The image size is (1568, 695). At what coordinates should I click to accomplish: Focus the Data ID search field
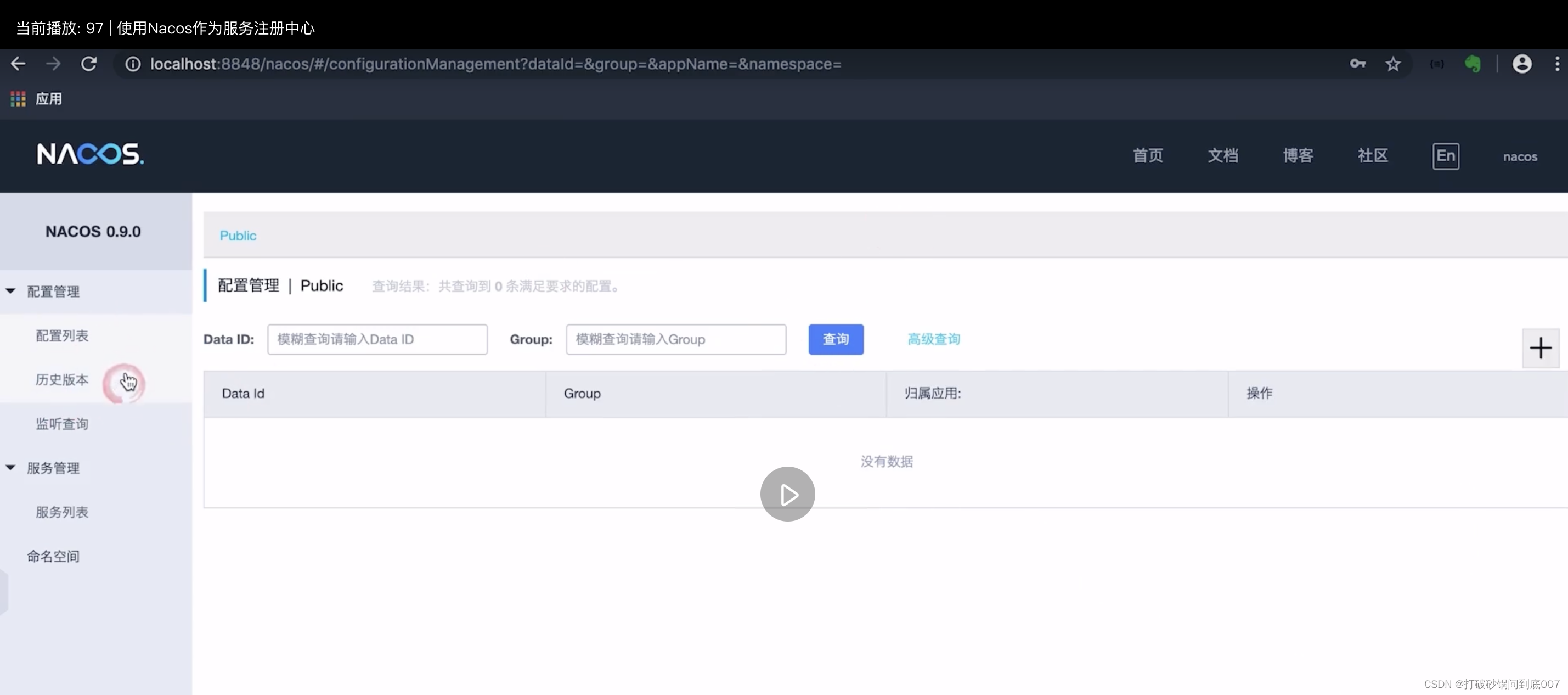click(x=377, y=339)
